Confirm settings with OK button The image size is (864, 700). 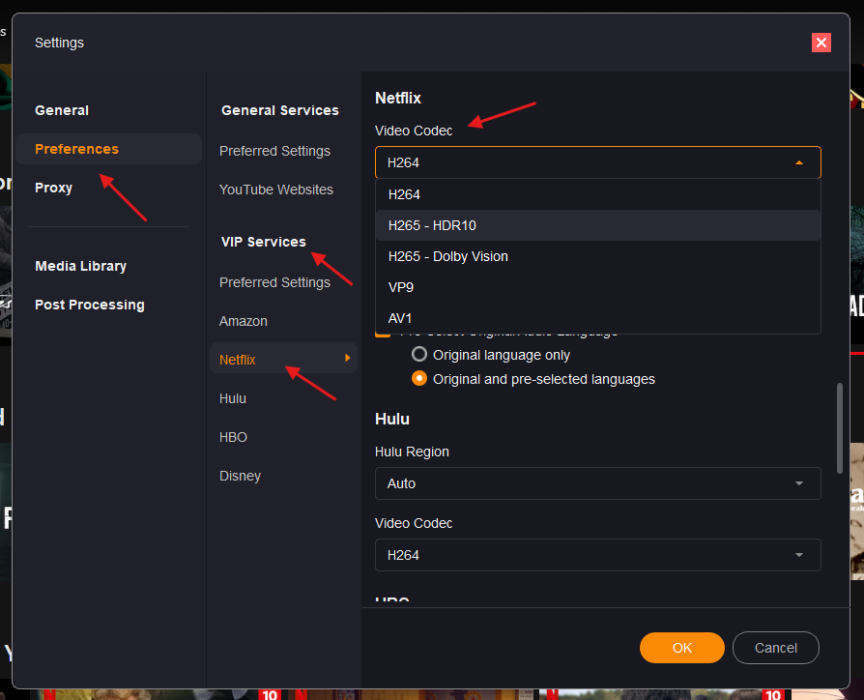(x=682, y=648)
